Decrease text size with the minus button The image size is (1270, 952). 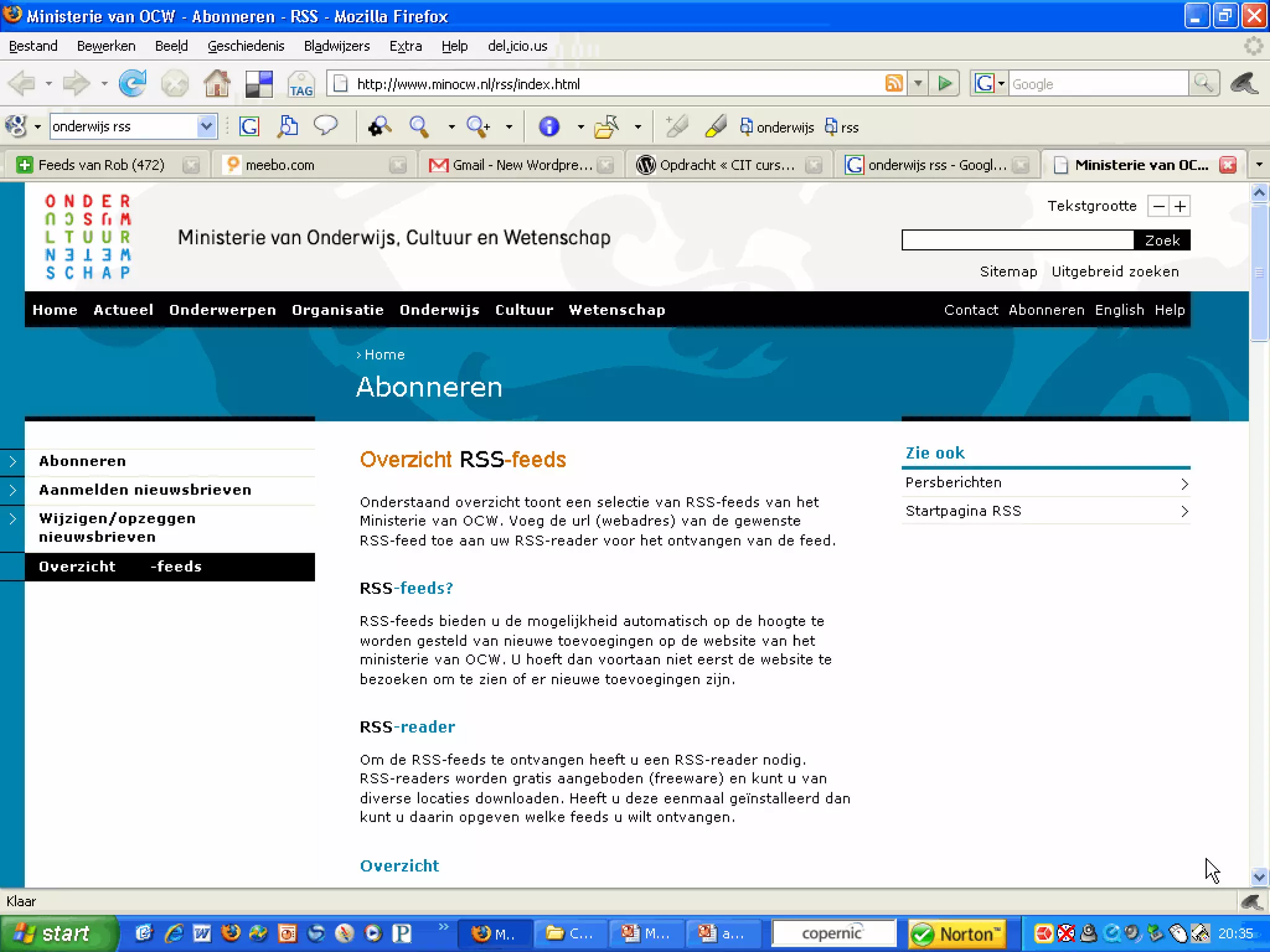tap(1158, 206)
